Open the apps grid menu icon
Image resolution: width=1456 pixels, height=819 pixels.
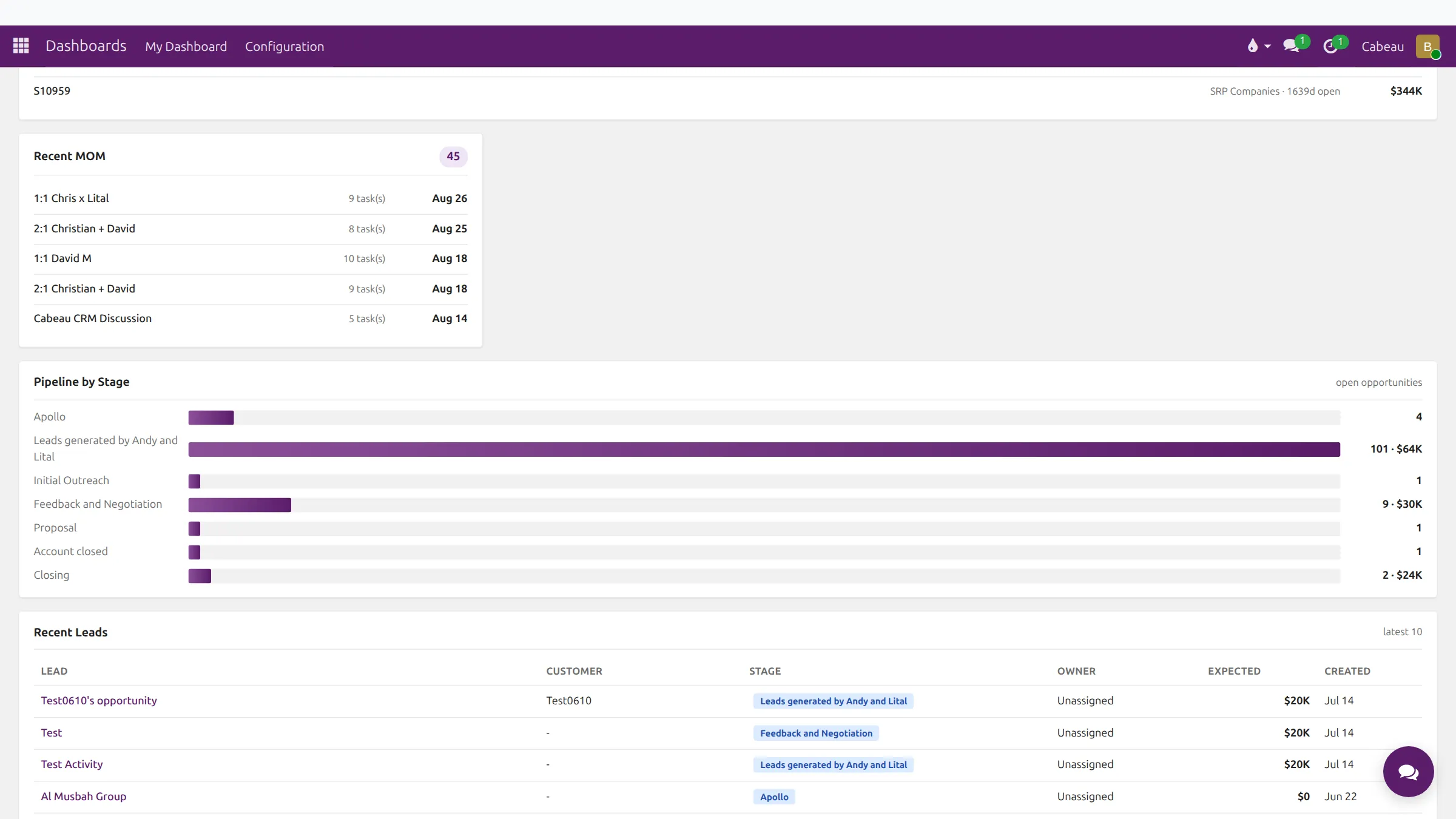21,46
